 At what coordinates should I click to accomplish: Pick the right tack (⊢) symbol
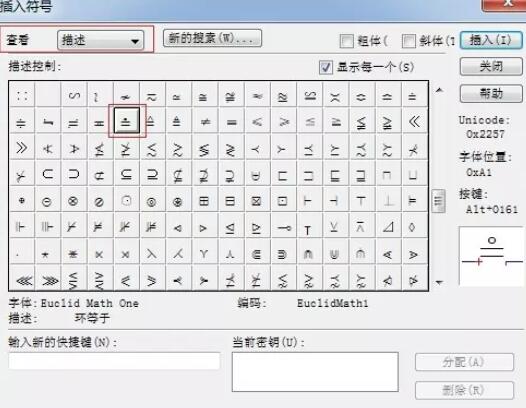tap(309, 200)
